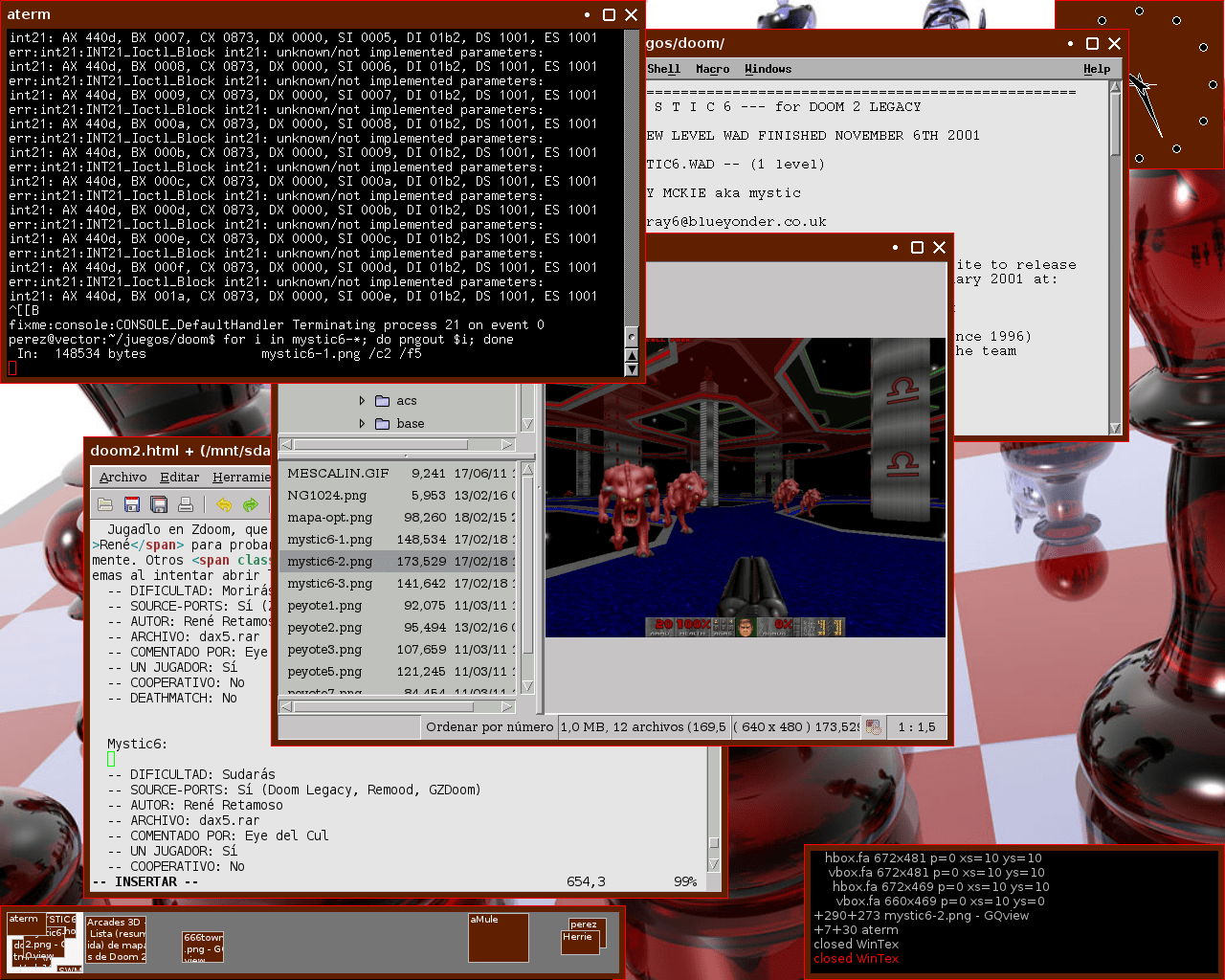Select the base folder icon in GQview
The width and height of the screenshot is (1225, 980).
click(x=383, y=424)
